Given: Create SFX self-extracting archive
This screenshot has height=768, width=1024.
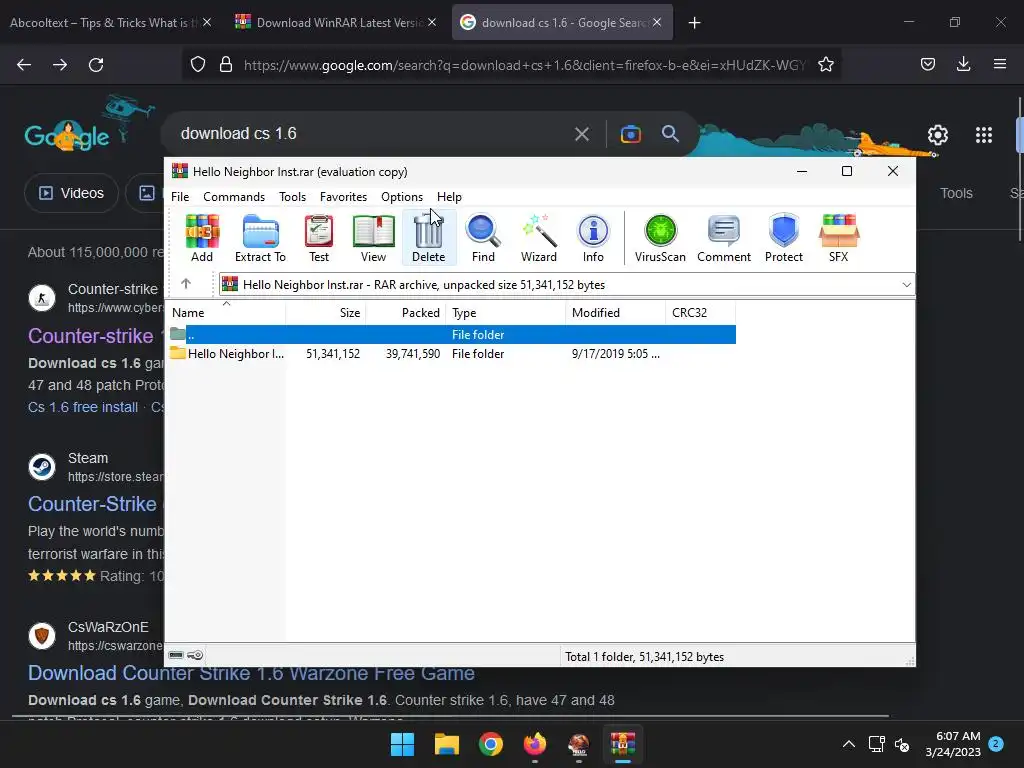Looking at the screenshot, I should (839, 238).
